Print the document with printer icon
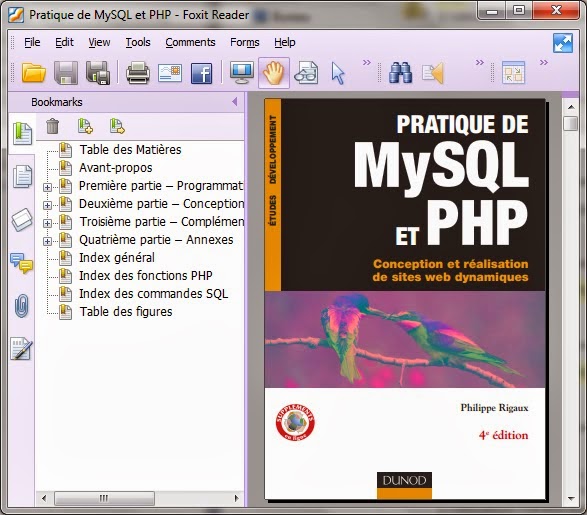The height and width of the screenshot is (515, 587). coord(138,73)
